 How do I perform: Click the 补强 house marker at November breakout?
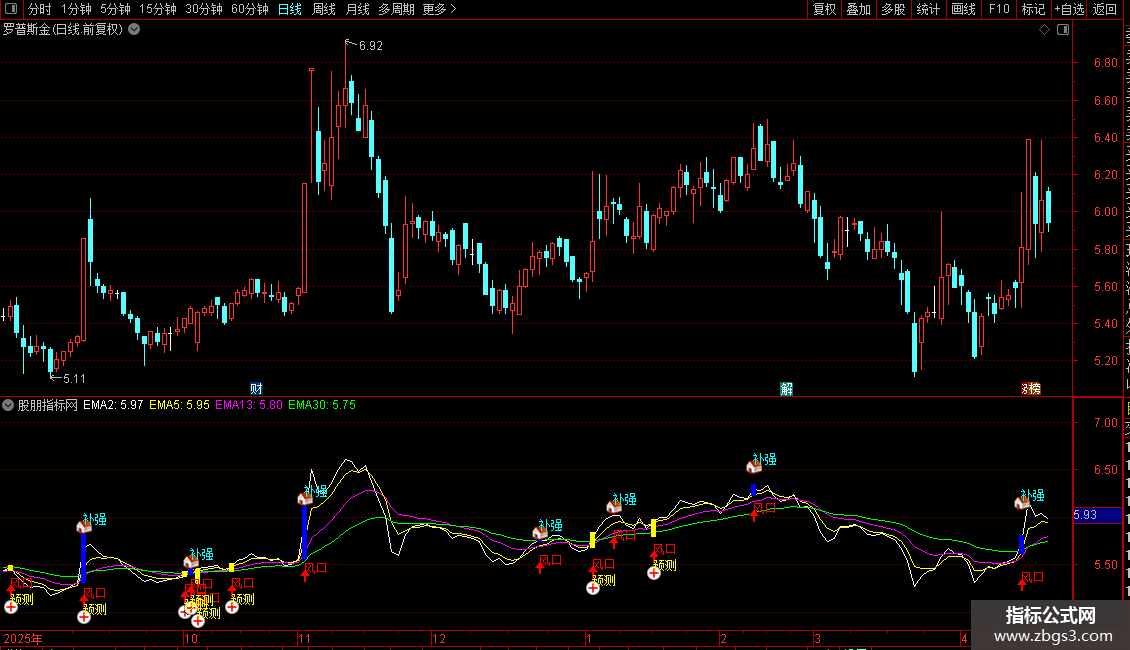(305, 498)
